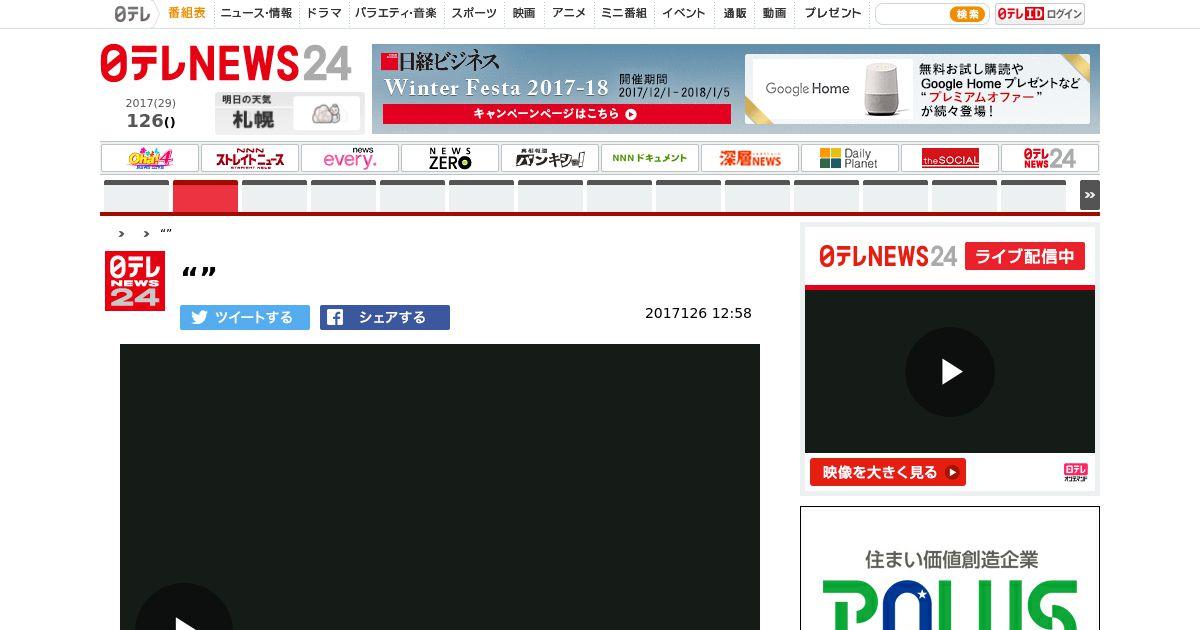Open 日テレNEWS24 logo in program row

(x=1050, y=158)
